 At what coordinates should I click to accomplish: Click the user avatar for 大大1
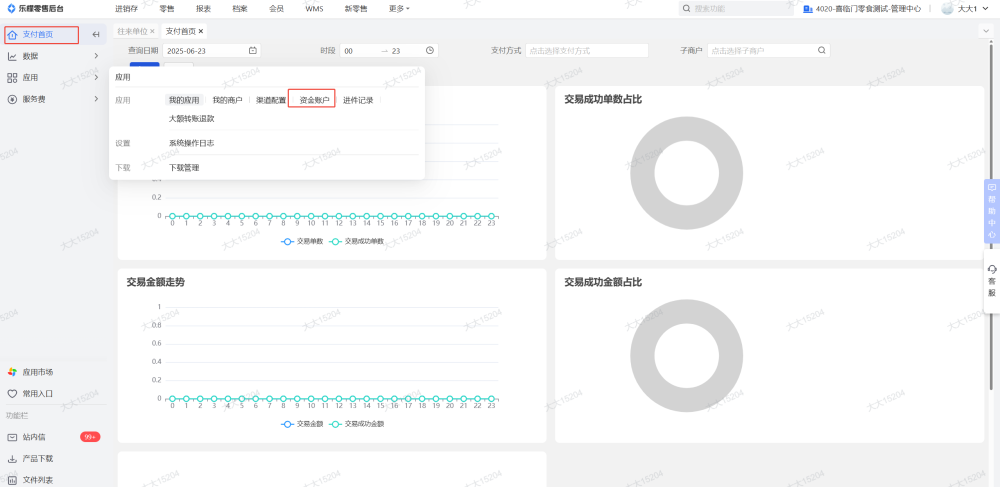point(947,9)
